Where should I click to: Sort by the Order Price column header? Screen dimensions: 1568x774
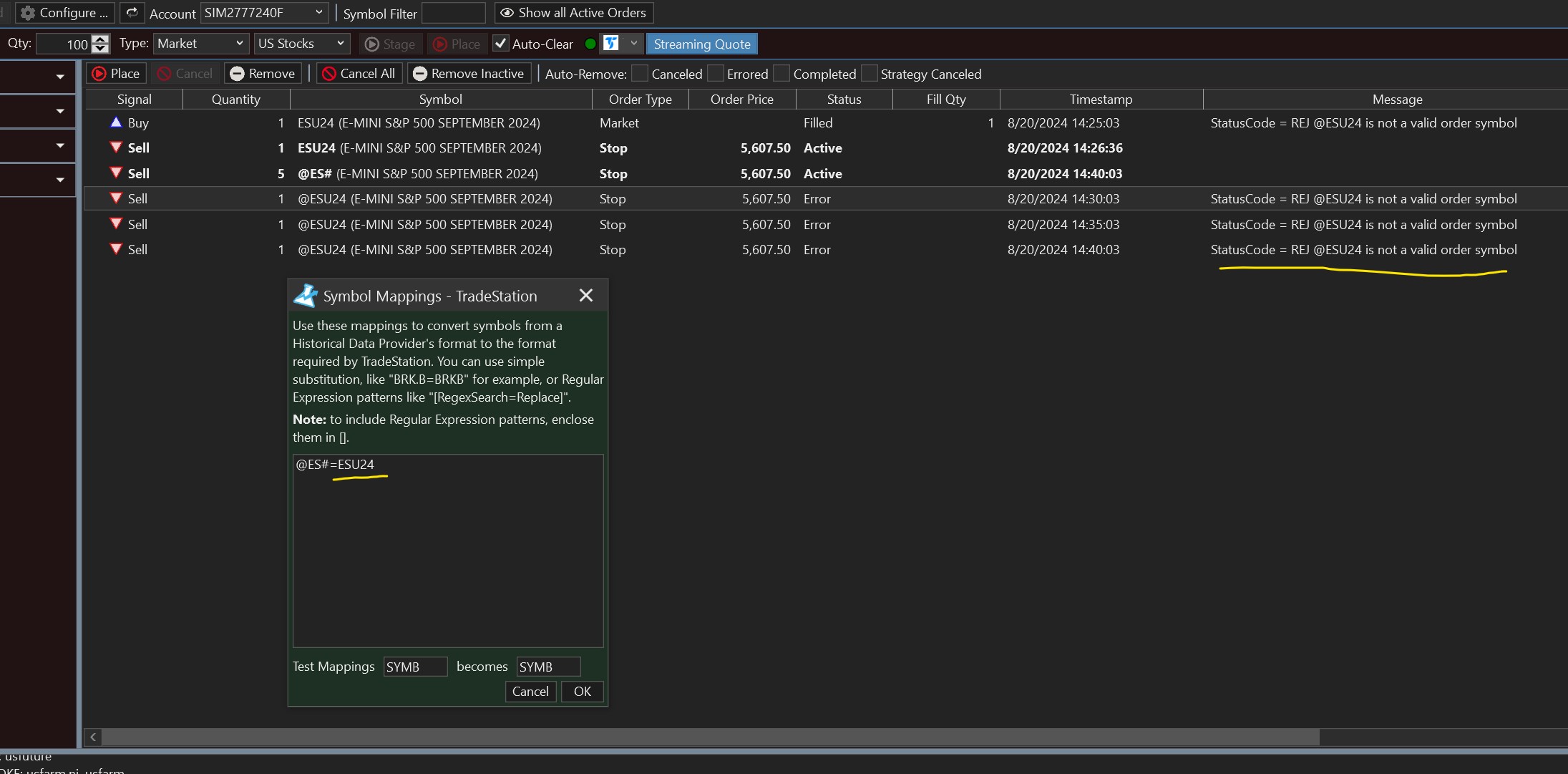tap(742, 100)
